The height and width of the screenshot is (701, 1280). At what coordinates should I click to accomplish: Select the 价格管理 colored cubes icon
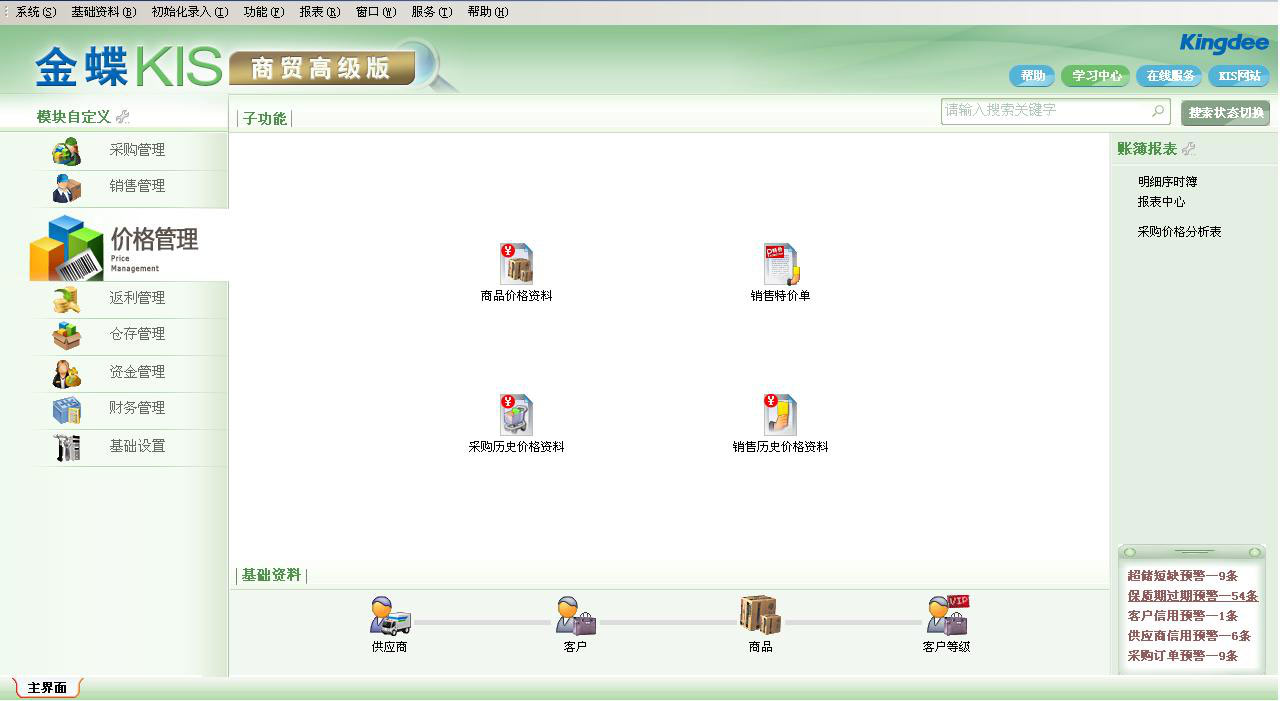(67, 248)
